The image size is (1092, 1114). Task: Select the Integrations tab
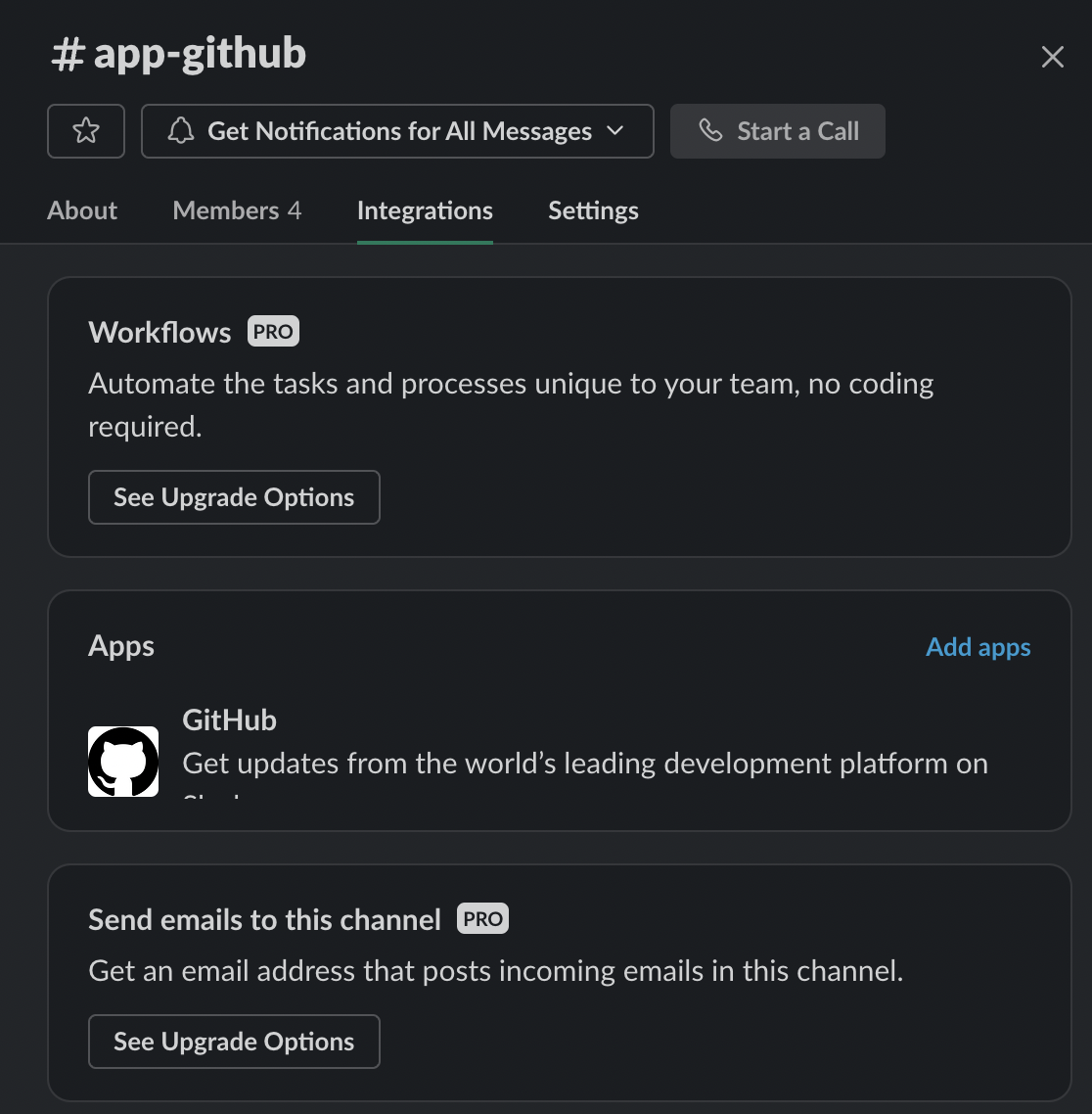[425, 210]
